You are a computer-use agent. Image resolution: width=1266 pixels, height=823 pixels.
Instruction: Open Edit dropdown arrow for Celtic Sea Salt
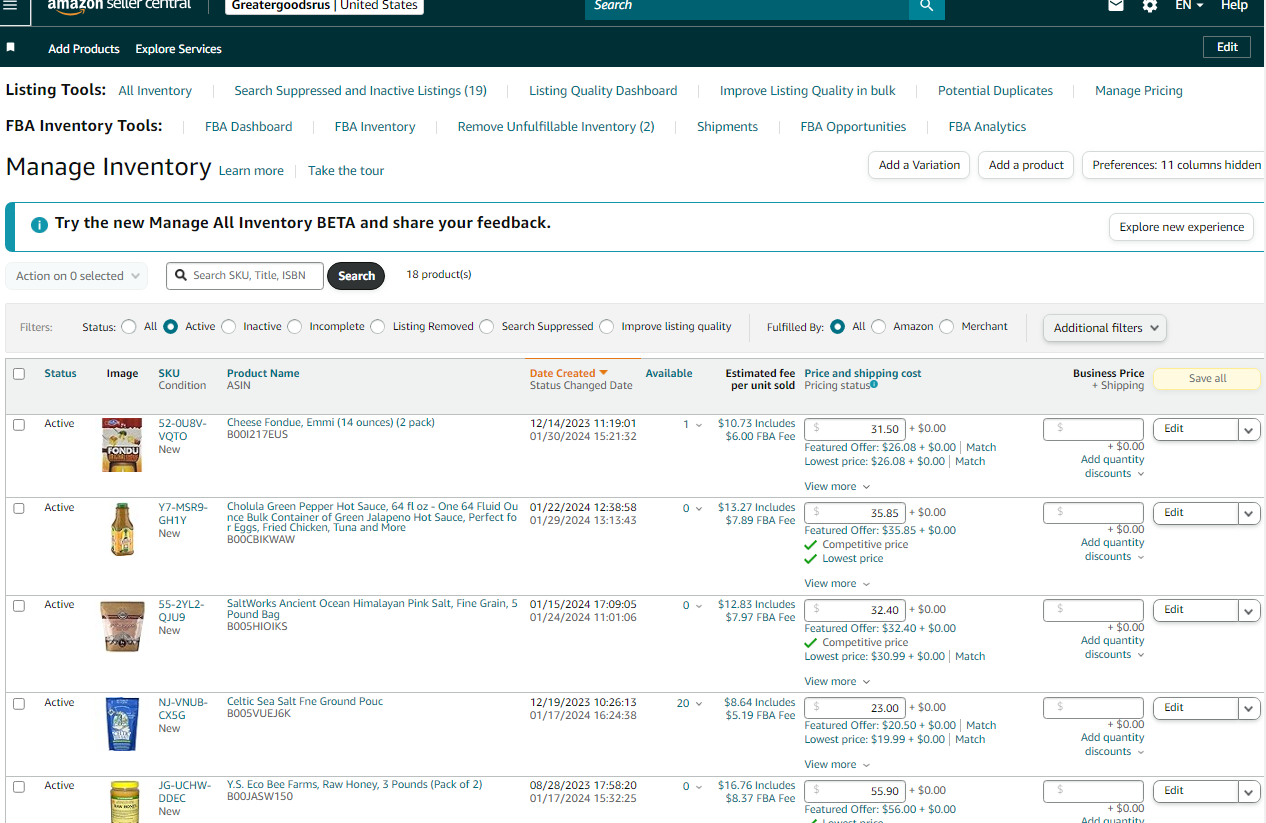click(1249, 708)
